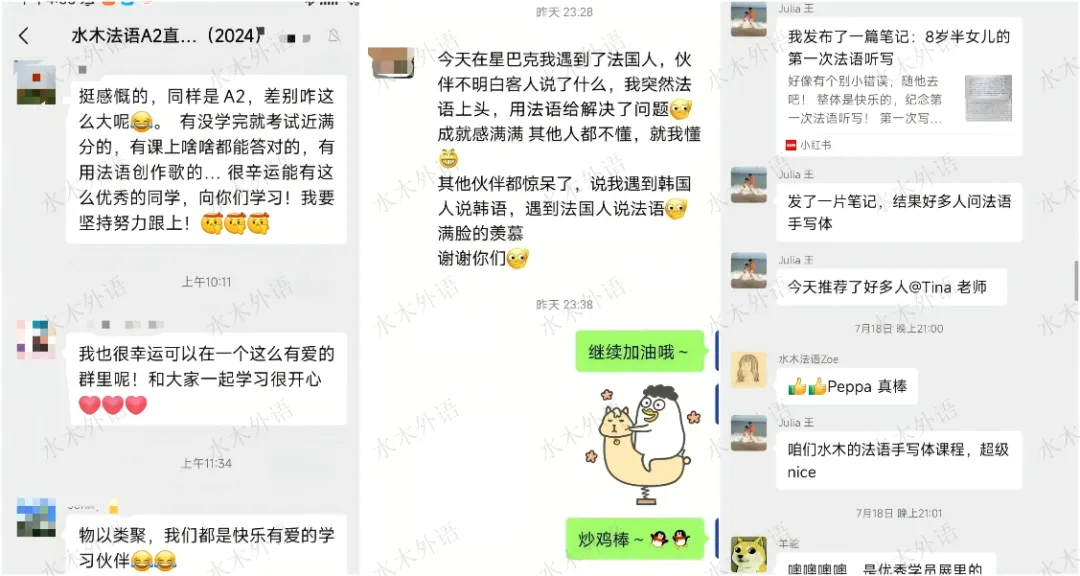This screenshot has height=576, width=1080.
Task: Tap the avatar beside 我也很幸运 message
Action: coord(36,339)
